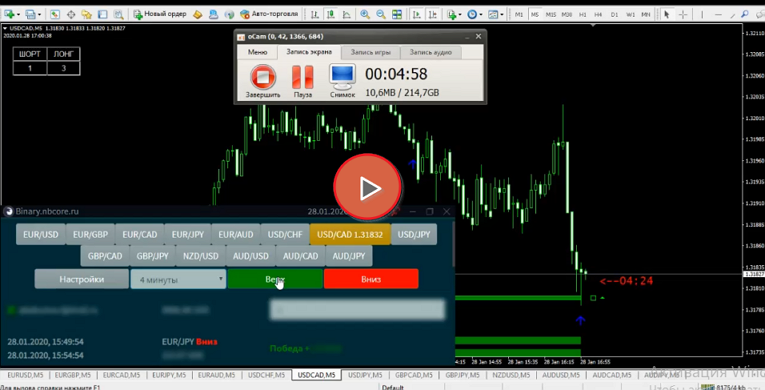Open the 4 минуты expiry dropdown
The width and height of the screenshot is (765, 390).
pos(178,279)
